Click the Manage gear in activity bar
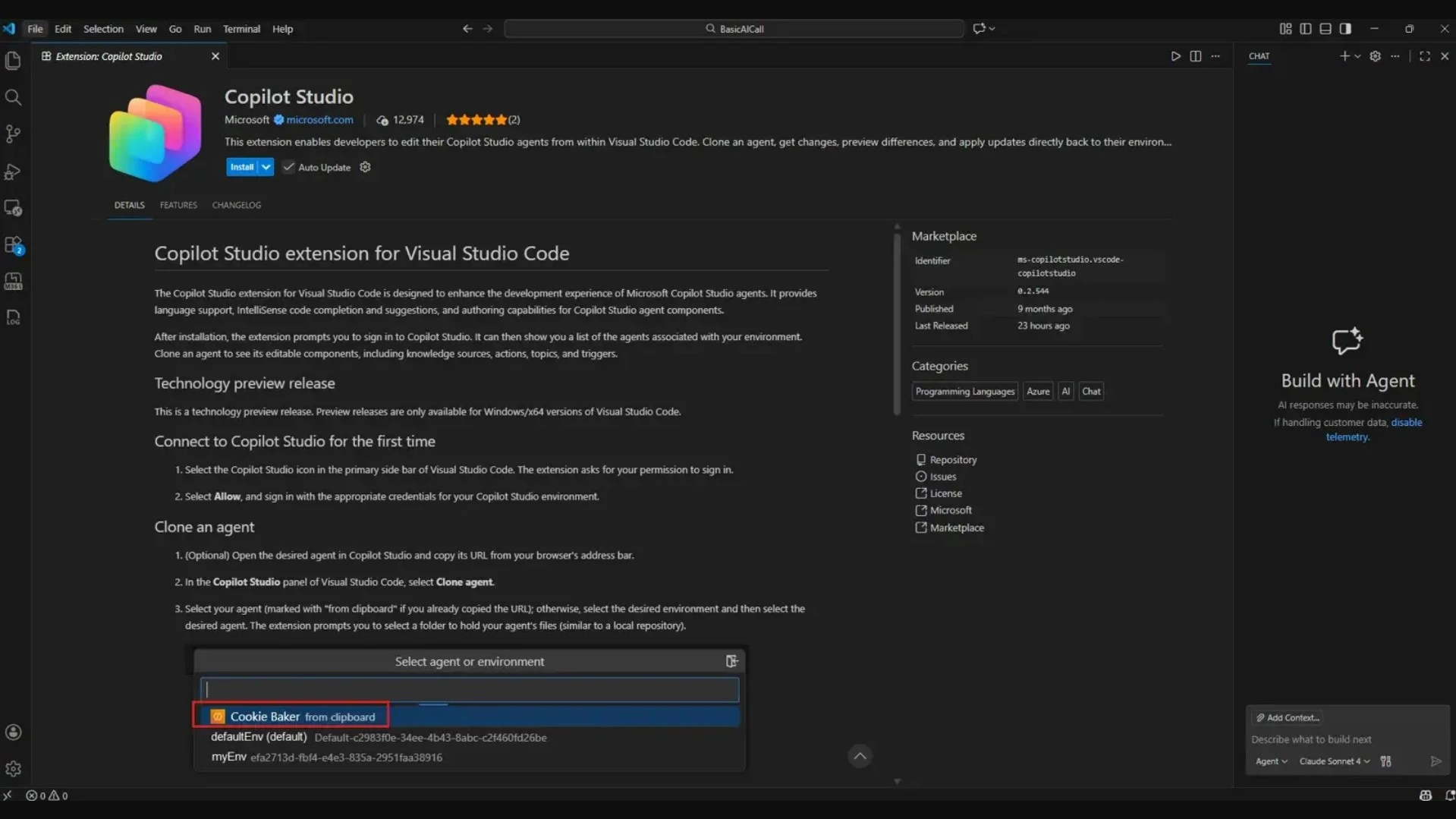1456x819 pixels. tap(13, 769)
